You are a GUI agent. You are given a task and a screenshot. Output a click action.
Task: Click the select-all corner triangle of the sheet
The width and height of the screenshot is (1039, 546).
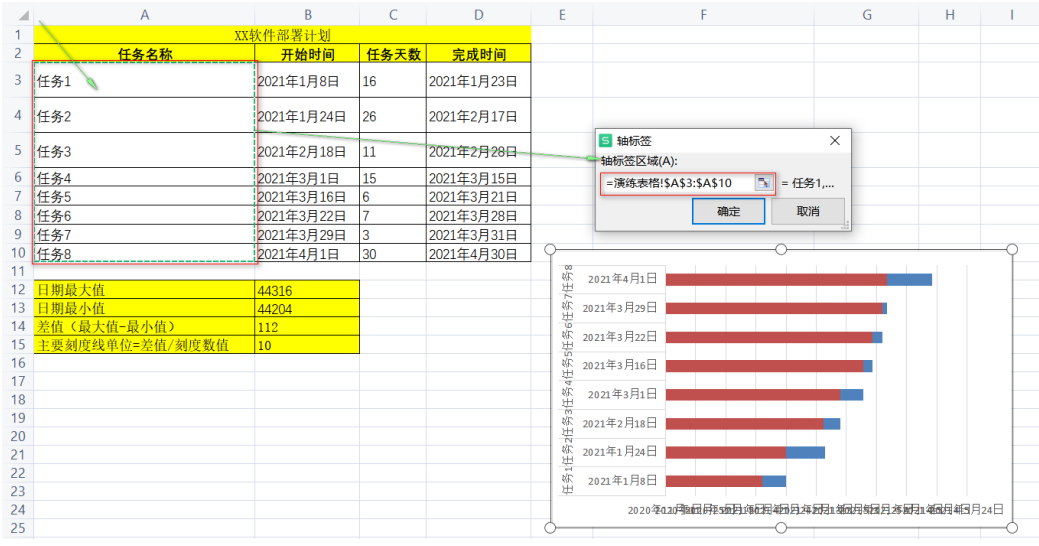(23, 15)
